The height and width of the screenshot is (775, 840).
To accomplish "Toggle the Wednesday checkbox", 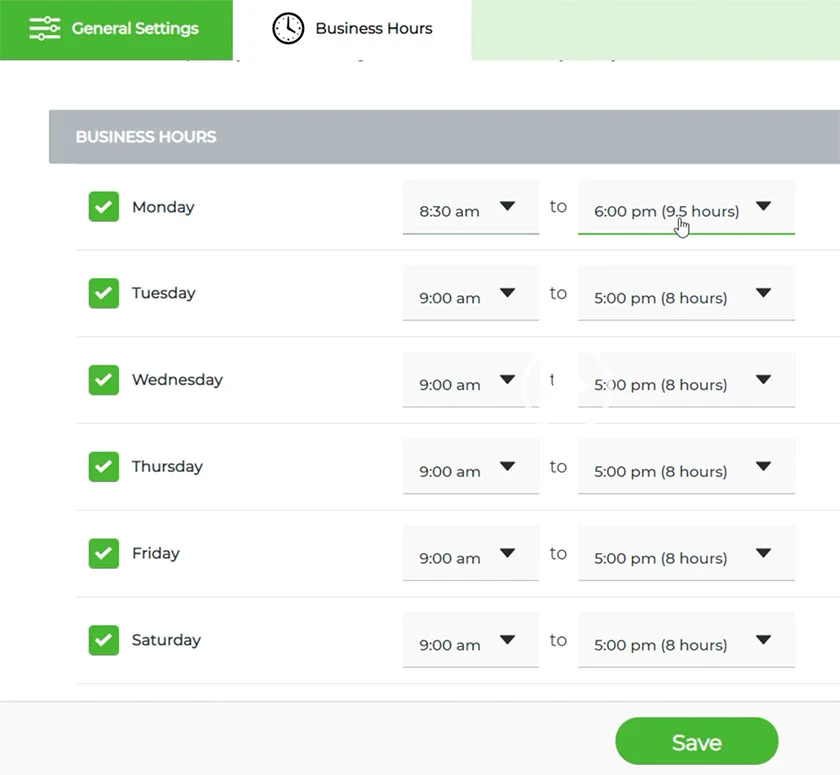I will 104,380.
